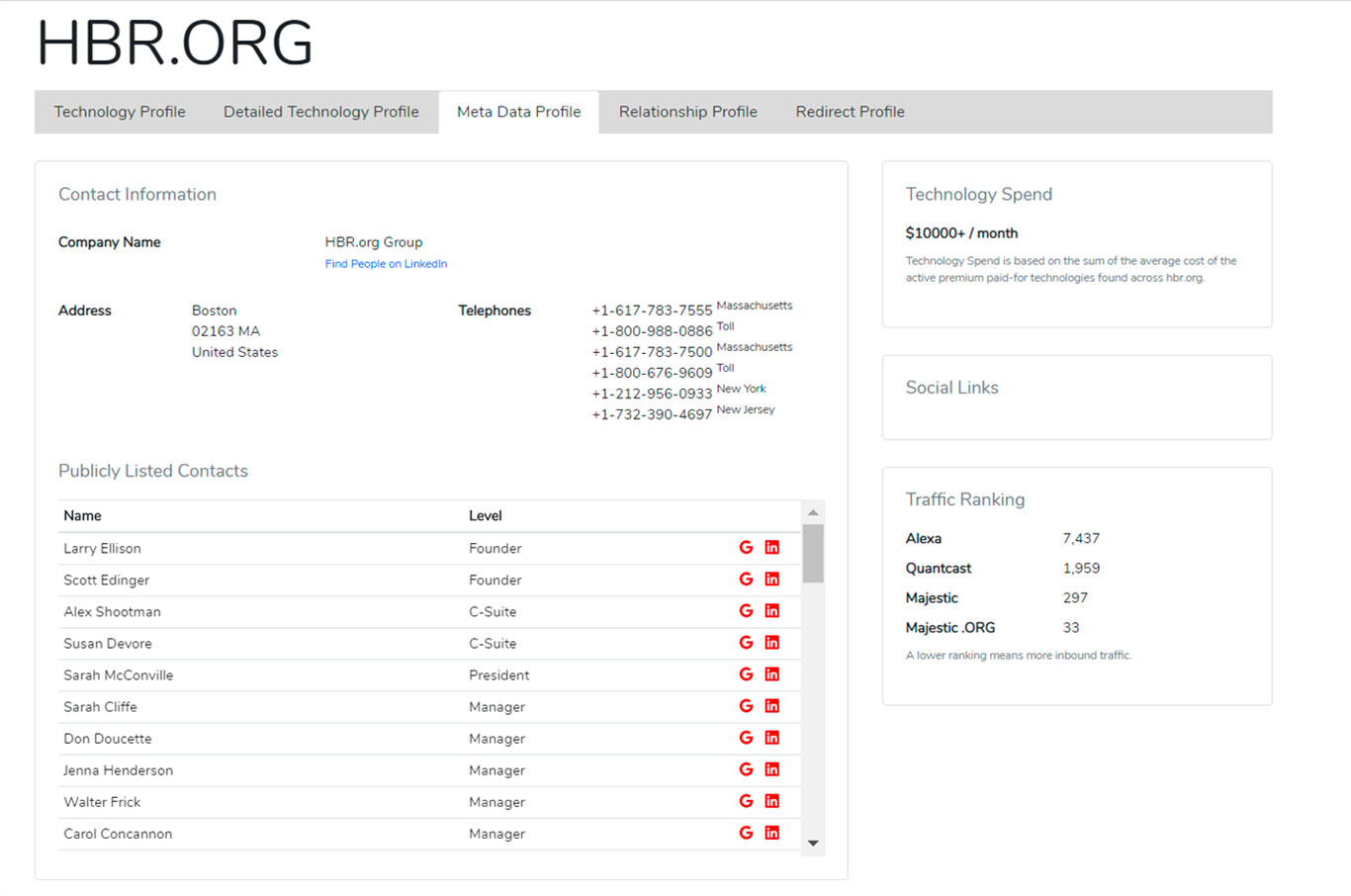Click the Majestic ranking value 297
The width and height of the screenshot is (1351, 896).
tap(1075, 597)
